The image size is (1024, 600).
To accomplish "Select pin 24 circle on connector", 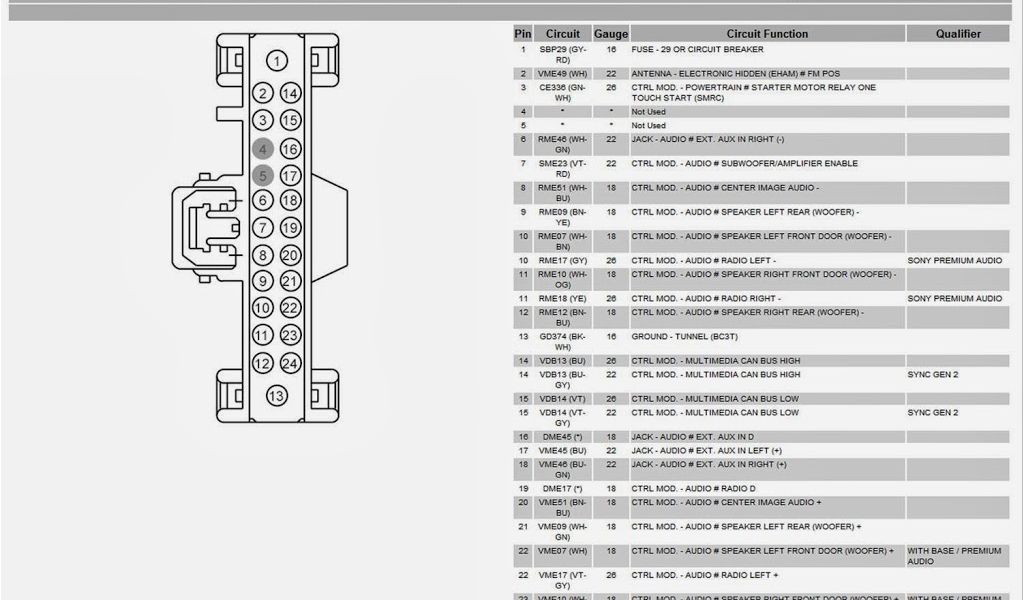I will [x=290, y=364].
